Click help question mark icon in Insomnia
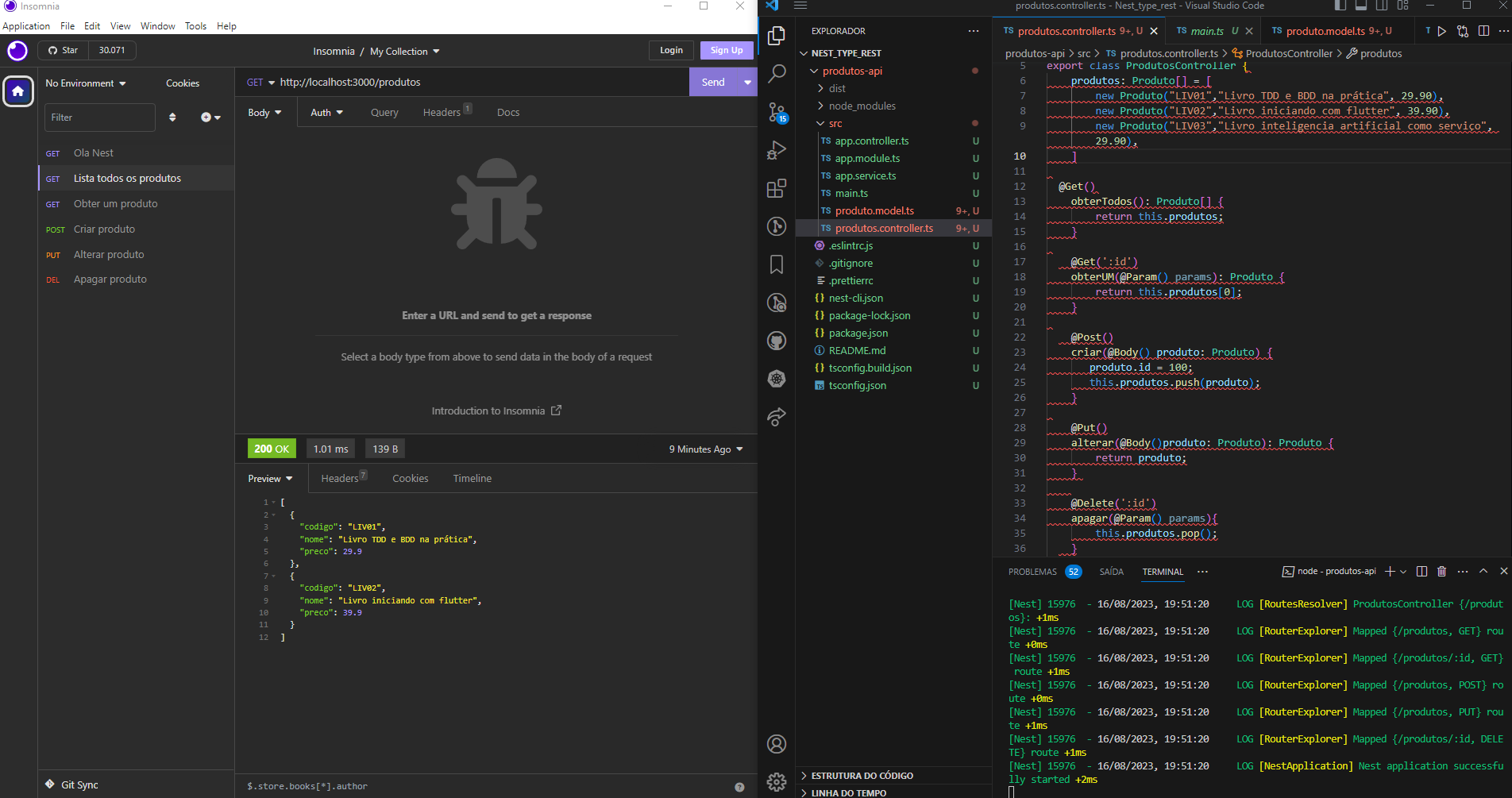1512x798 pixels. 739,787
